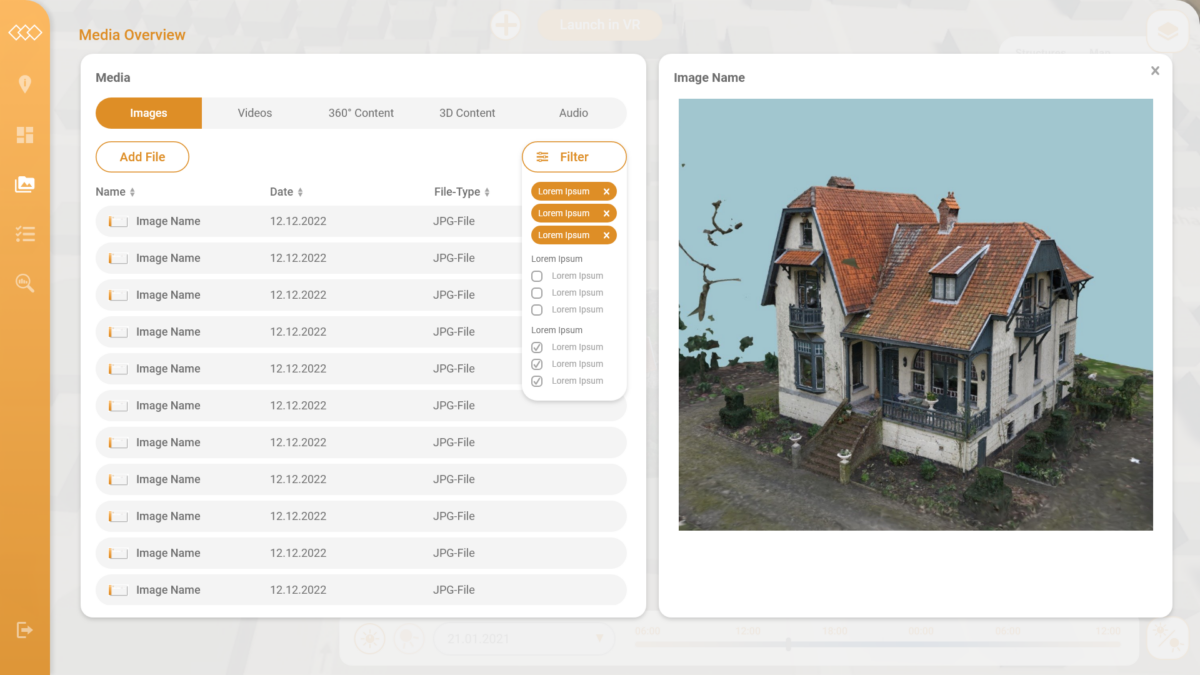Click the location pin icon in the sidebar

pos(25,84)
